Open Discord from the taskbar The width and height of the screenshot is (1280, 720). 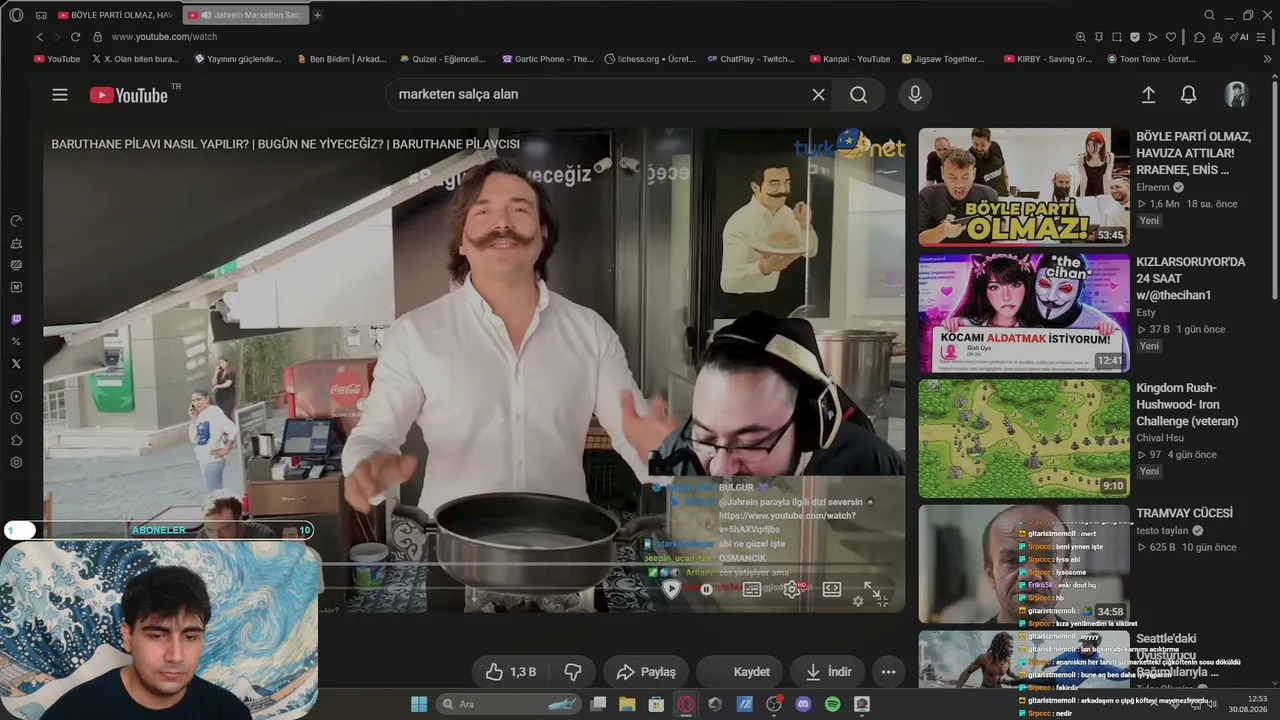point(803,704)
